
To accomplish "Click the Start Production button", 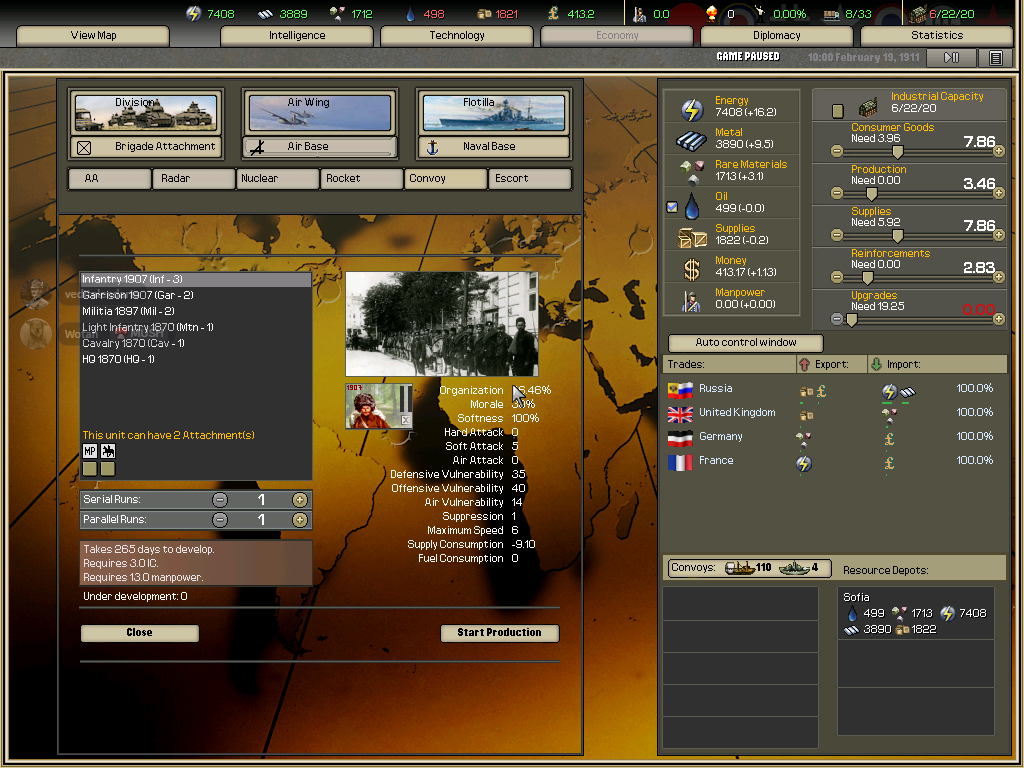I will (x=500, y=633).
